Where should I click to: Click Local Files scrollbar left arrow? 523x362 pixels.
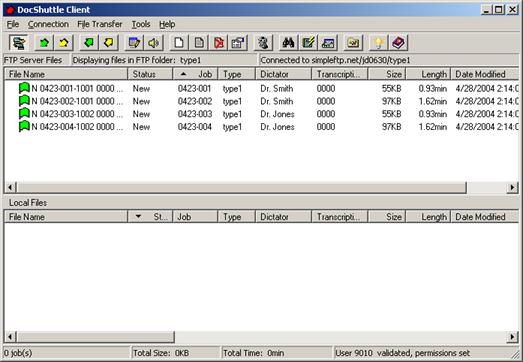point(10,337)
